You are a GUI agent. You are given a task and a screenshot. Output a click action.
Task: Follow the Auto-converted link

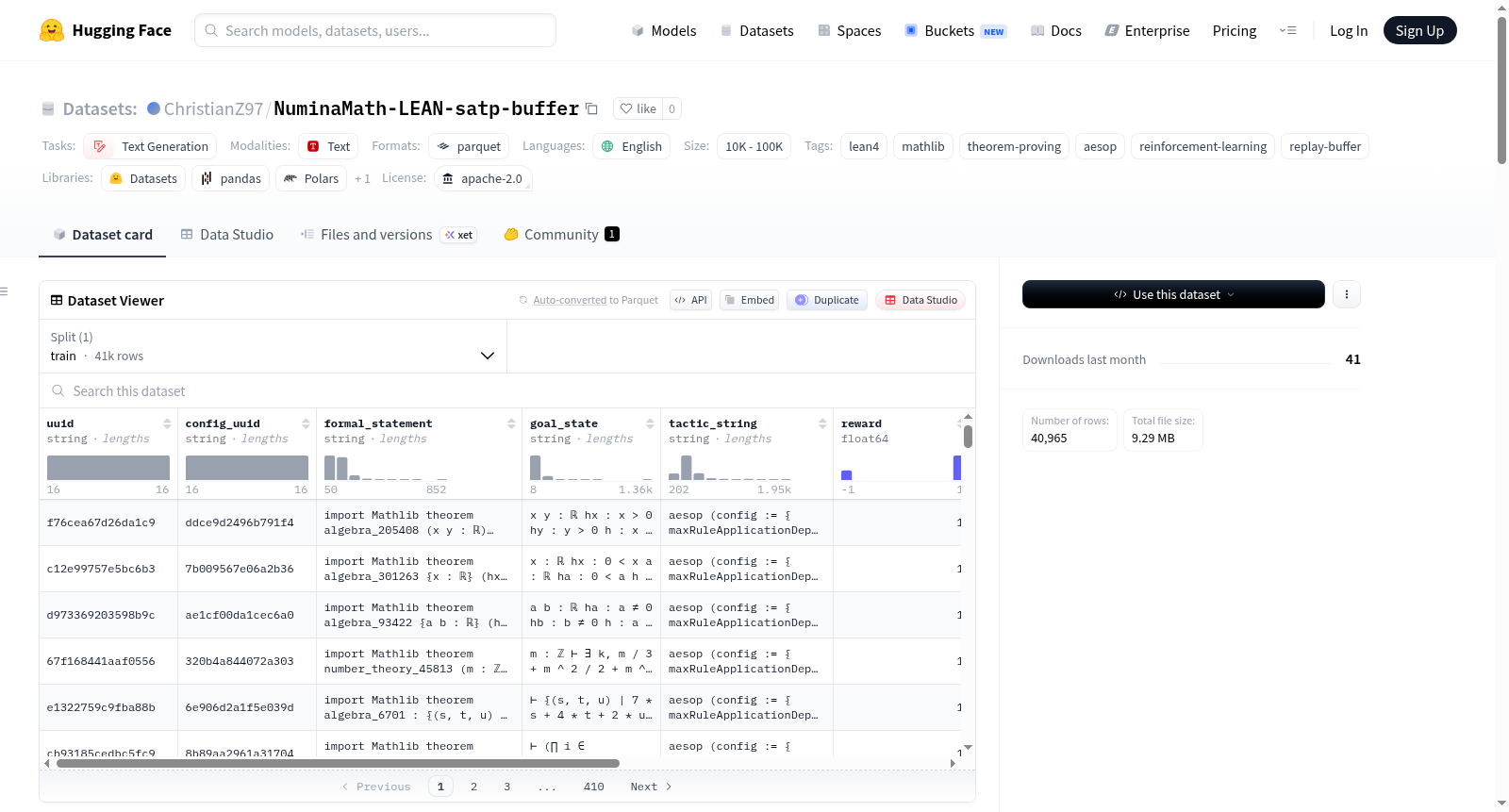point(570,300)
